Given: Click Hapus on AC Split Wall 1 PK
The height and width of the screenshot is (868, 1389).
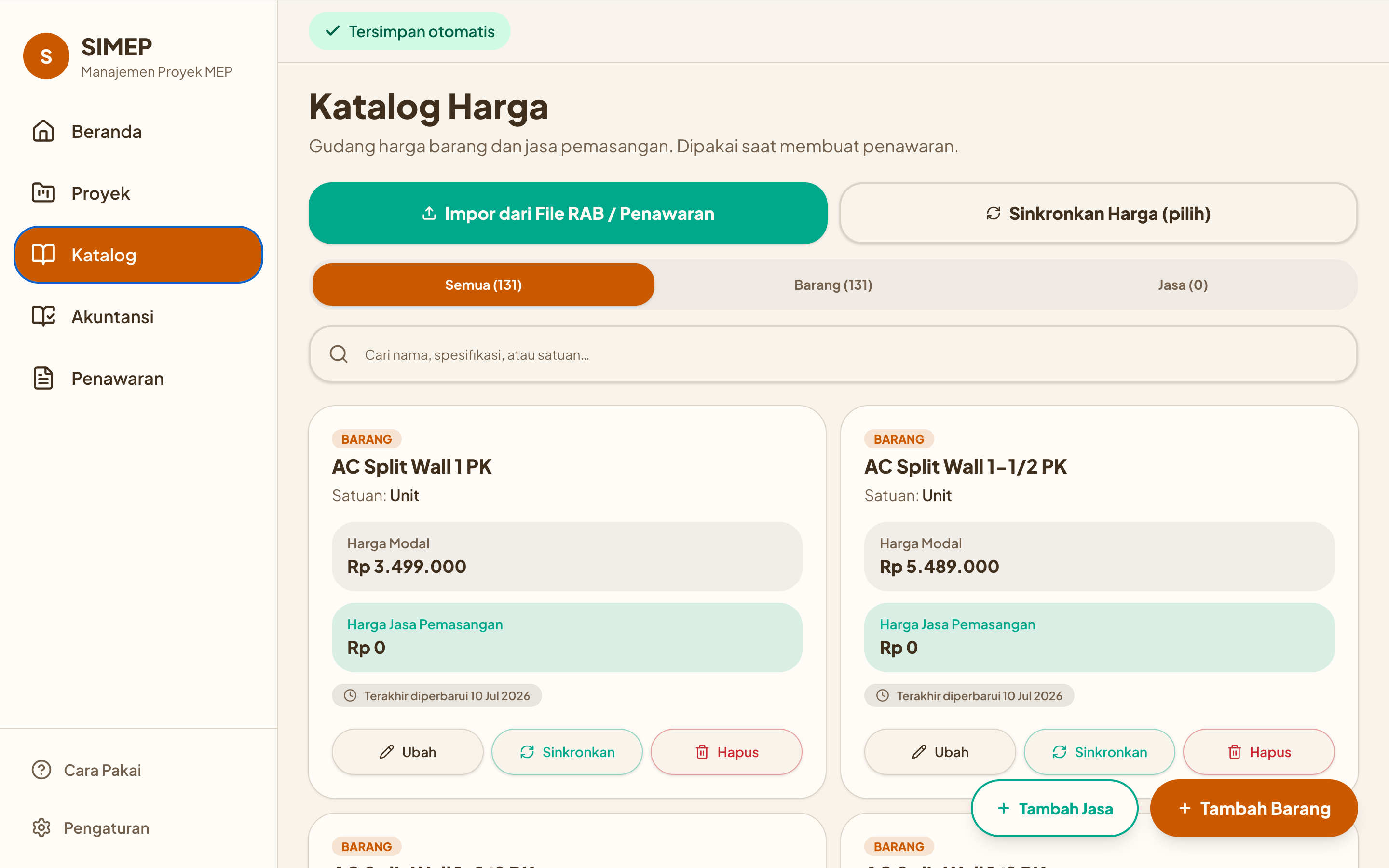Looking at the screenshot, I should coord(726,752).
